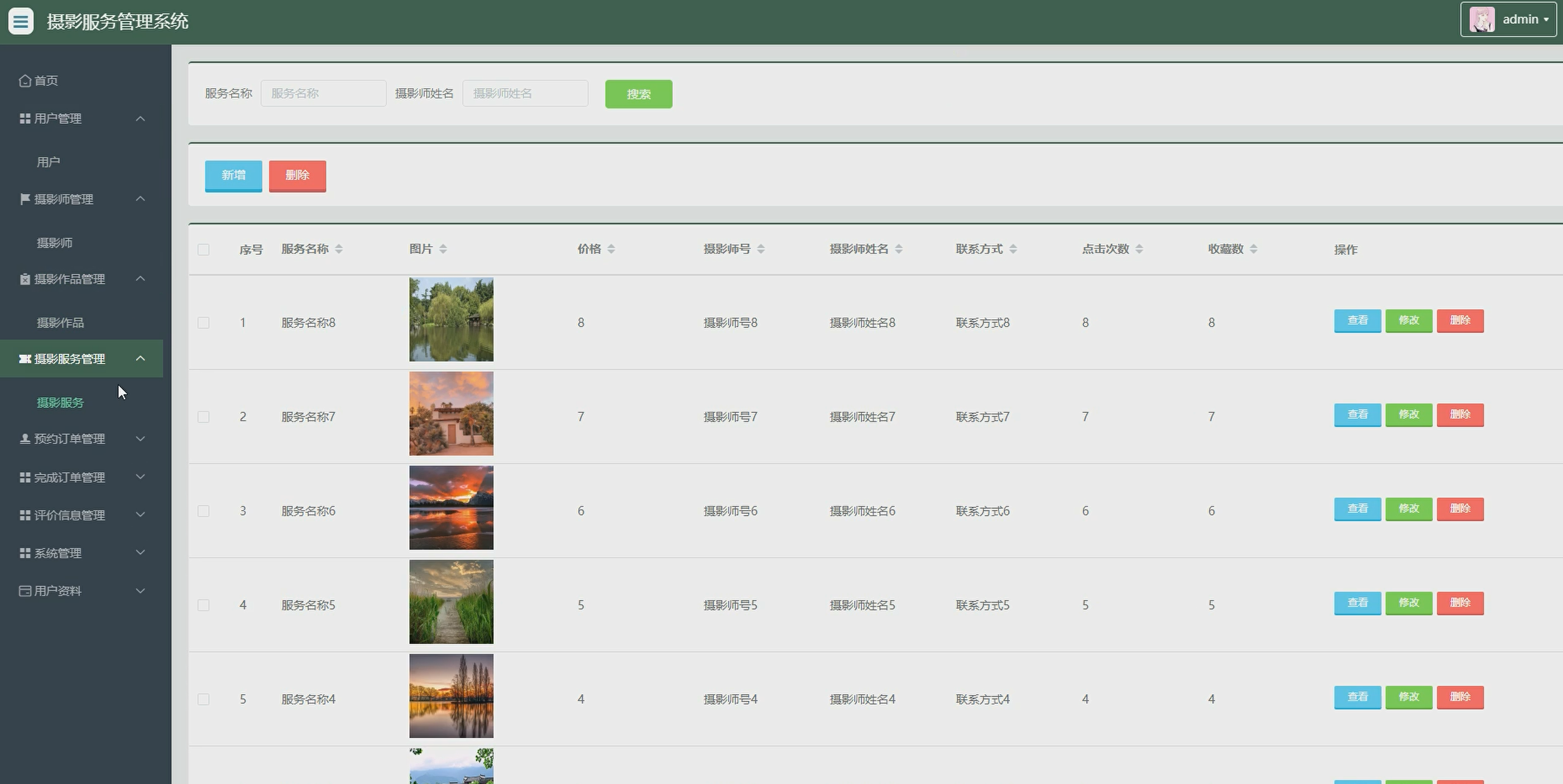
Task: Focus the 摄影师姓名 search field
Action: click(525, 93)
